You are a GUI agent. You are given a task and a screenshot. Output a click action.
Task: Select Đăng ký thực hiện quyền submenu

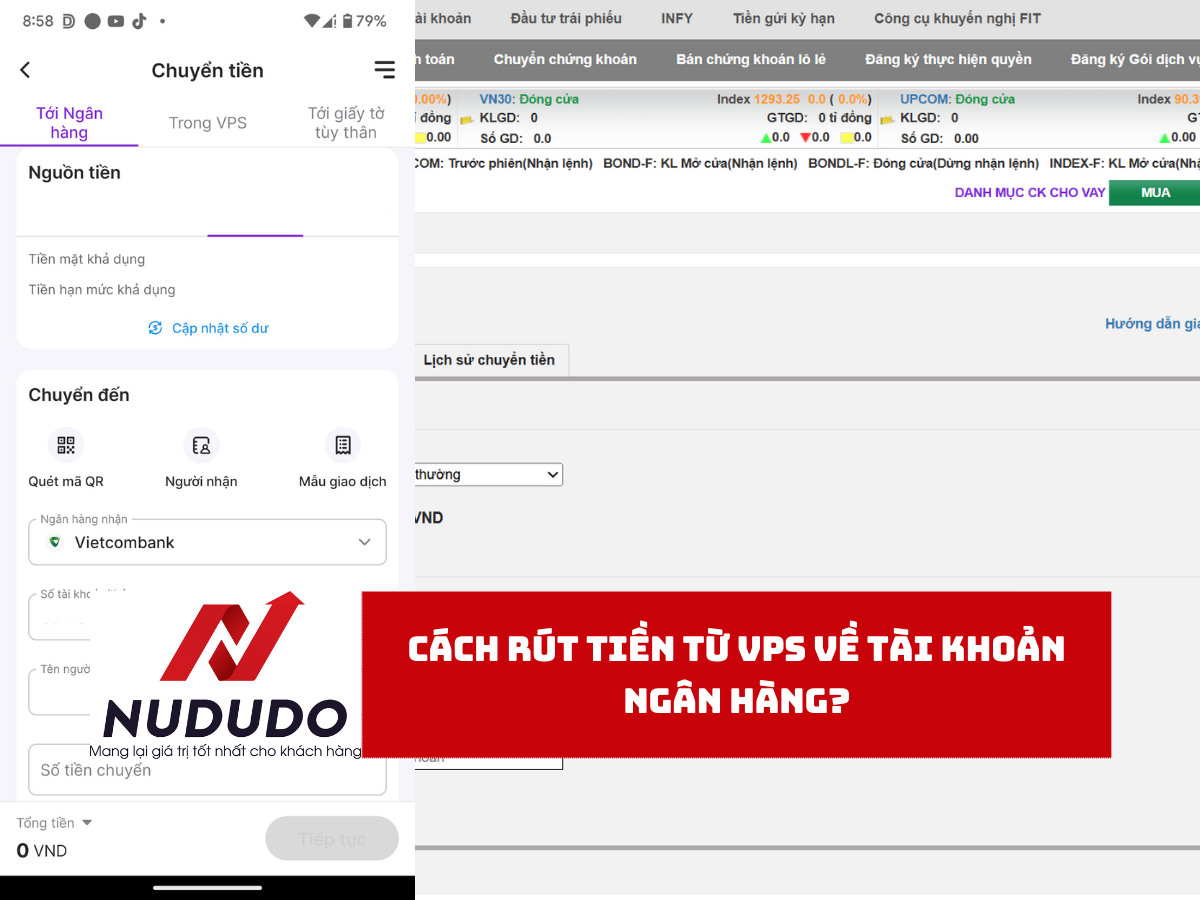coord(948,59)
